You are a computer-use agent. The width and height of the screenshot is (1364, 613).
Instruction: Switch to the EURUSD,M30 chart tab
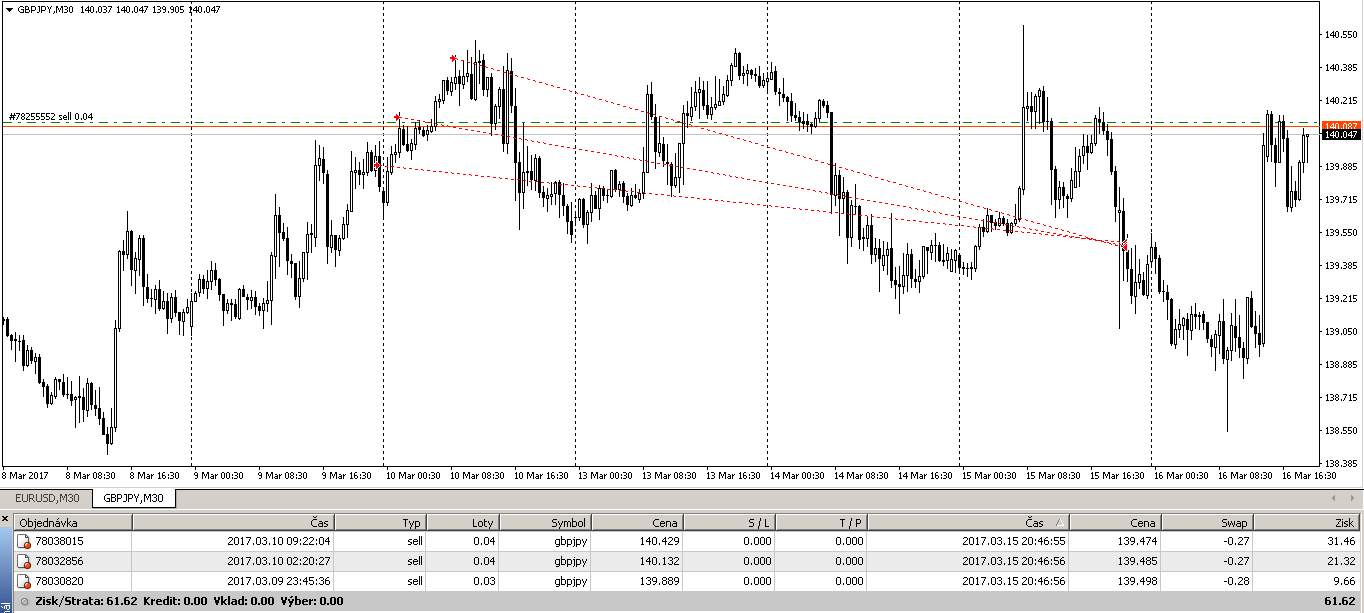point(47,497)
